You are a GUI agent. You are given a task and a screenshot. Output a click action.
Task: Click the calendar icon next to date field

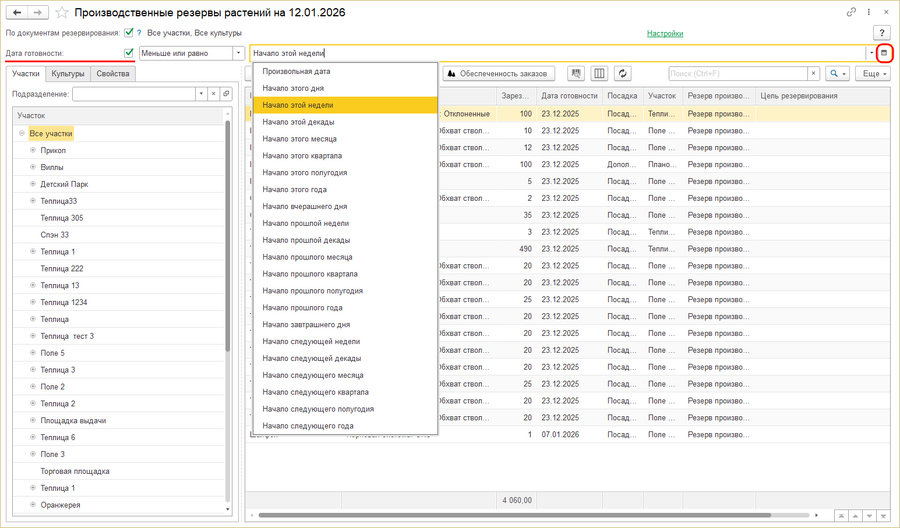[883, 53]
